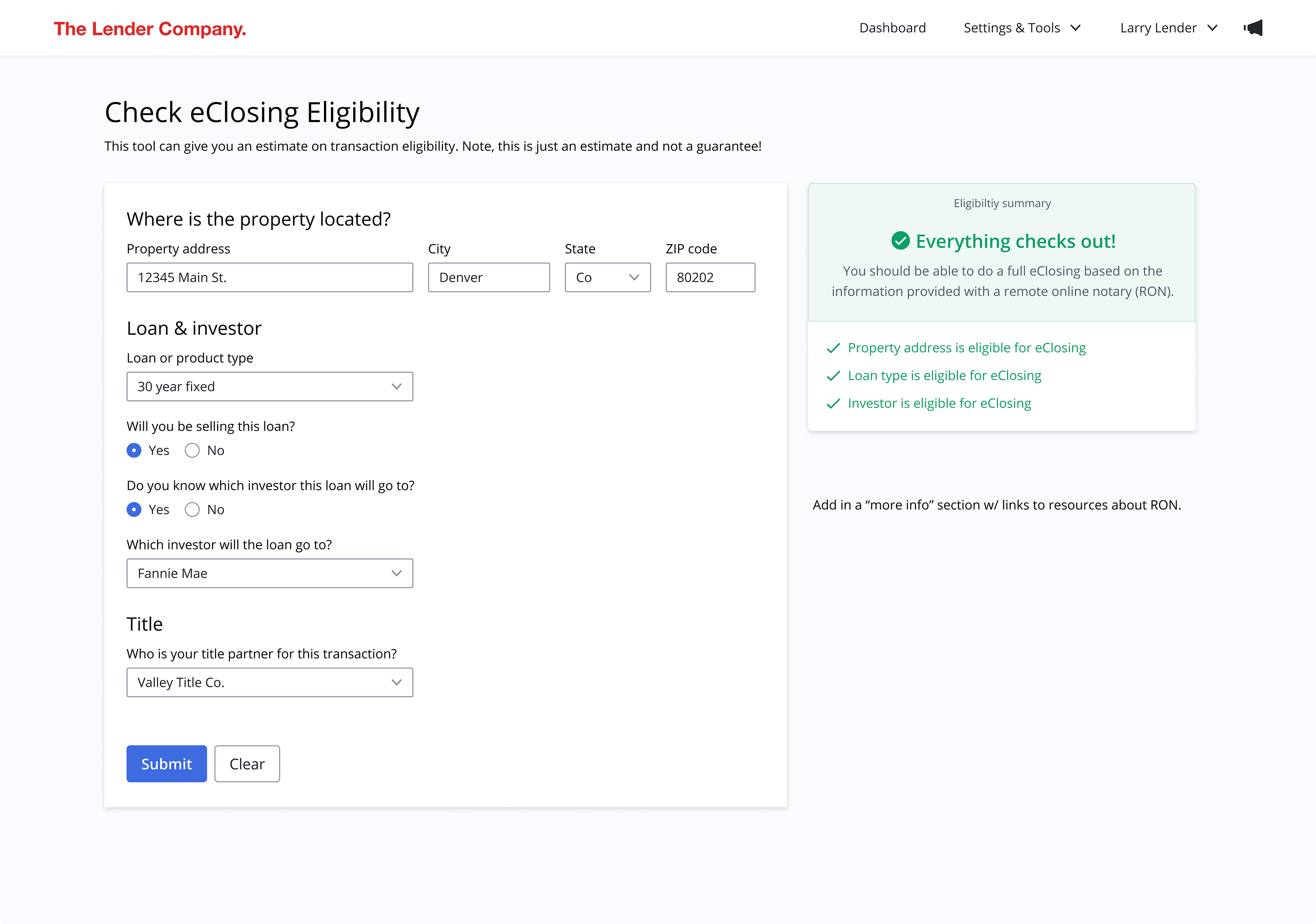Viewport: 1316px width, 924px height.
Task: Open the Settings & Tools menu
Action: point(1011,28)
